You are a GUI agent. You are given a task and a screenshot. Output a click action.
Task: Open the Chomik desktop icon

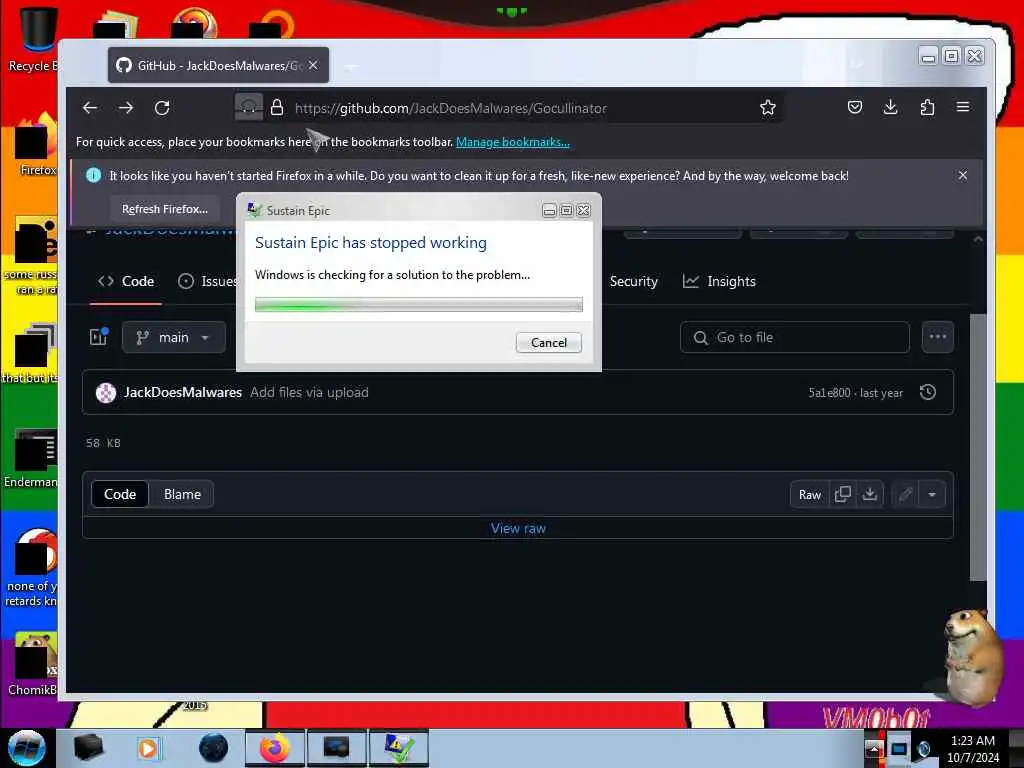click(33, 664)
